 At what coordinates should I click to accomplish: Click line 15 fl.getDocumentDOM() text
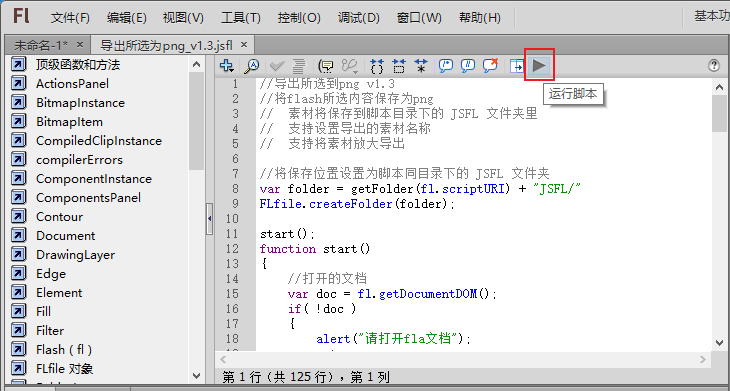[427, 294]
